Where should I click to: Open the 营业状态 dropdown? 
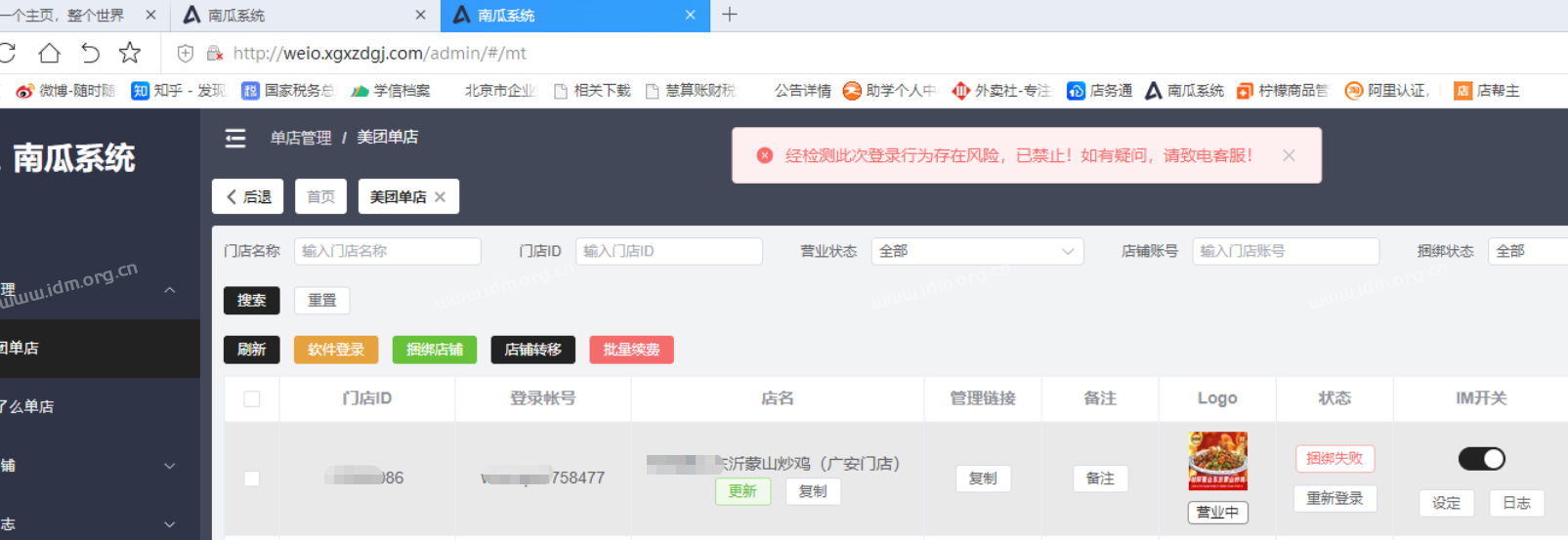click(977, 252)
